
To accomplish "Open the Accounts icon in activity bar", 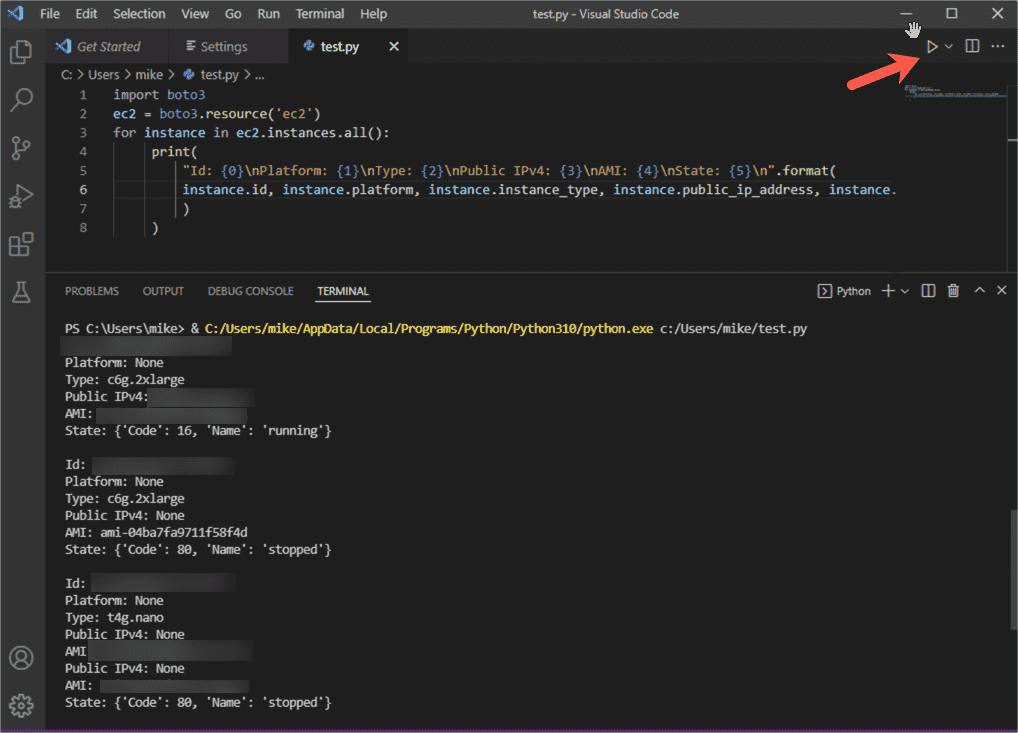I will pyautogui.click(x=21, y=658).
